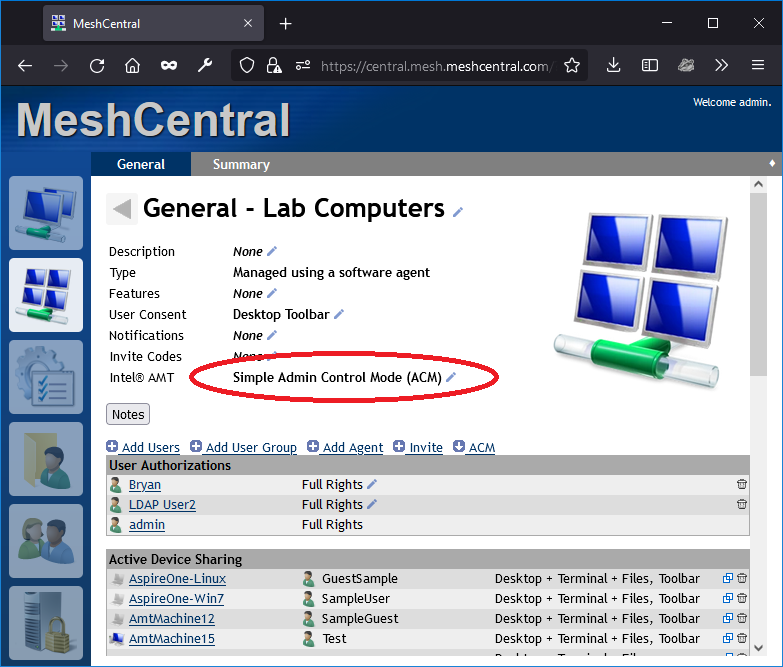Image resolution: width=783 pixels, height=667 pixels.
Task: Edit User Consent Desktop Toolbar setting
Action: [x=339, y=315]
